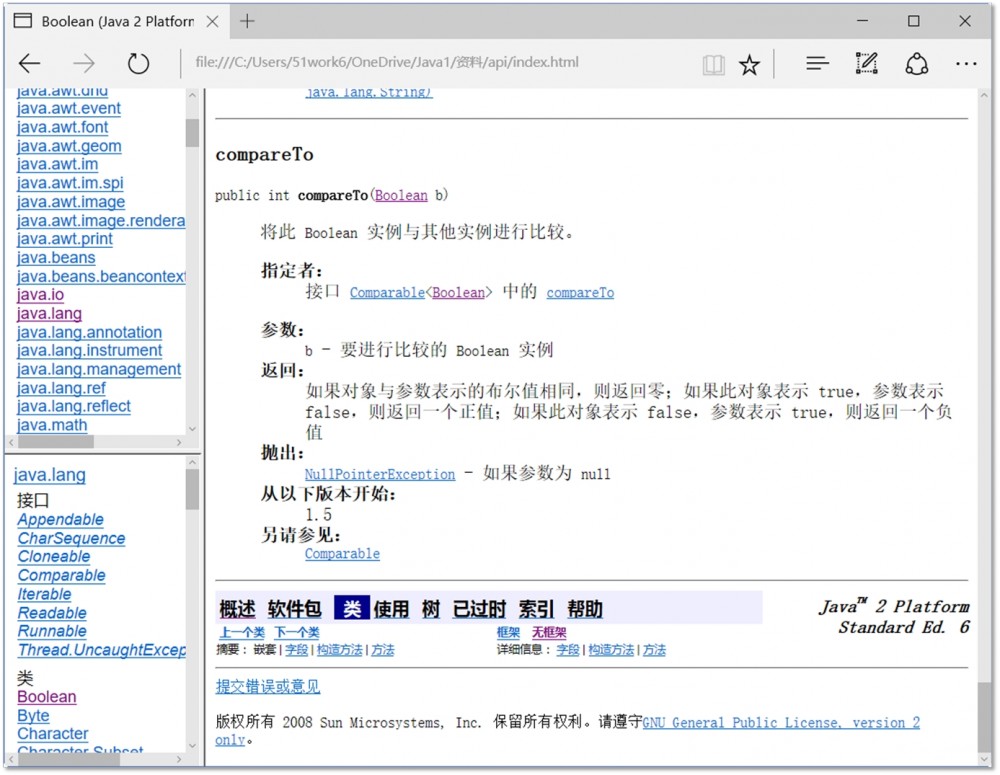Open the More actions menu
This screenshot has width=1000, height=775.
coord(966,62)
